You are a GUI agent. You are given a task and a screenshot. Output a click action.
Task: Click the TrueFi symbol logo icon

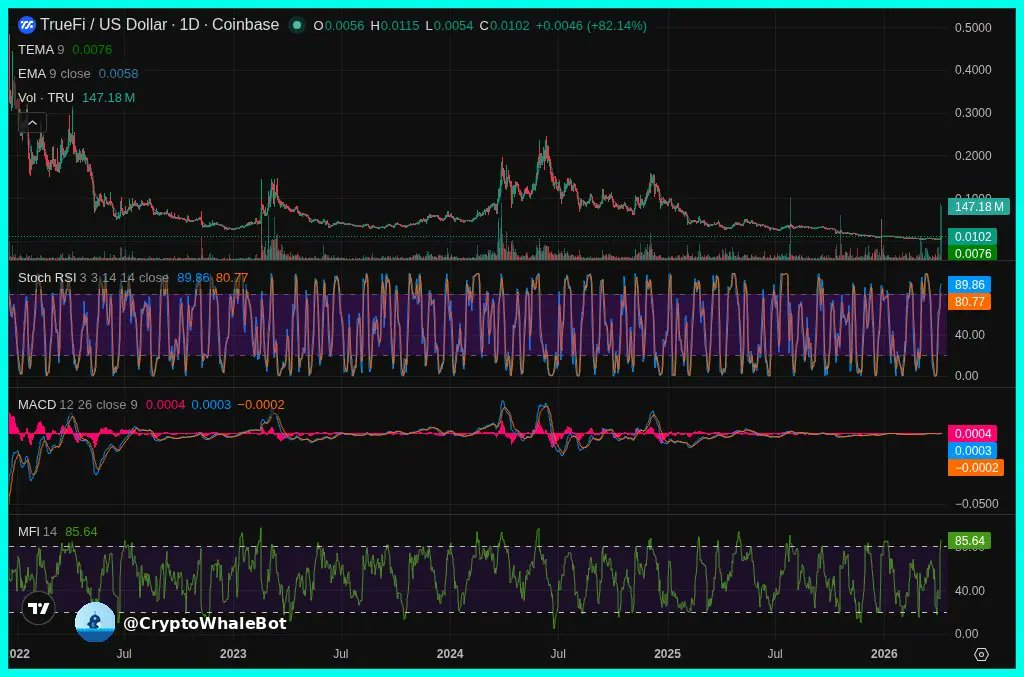pyautogui.click(x=27, y=25)
